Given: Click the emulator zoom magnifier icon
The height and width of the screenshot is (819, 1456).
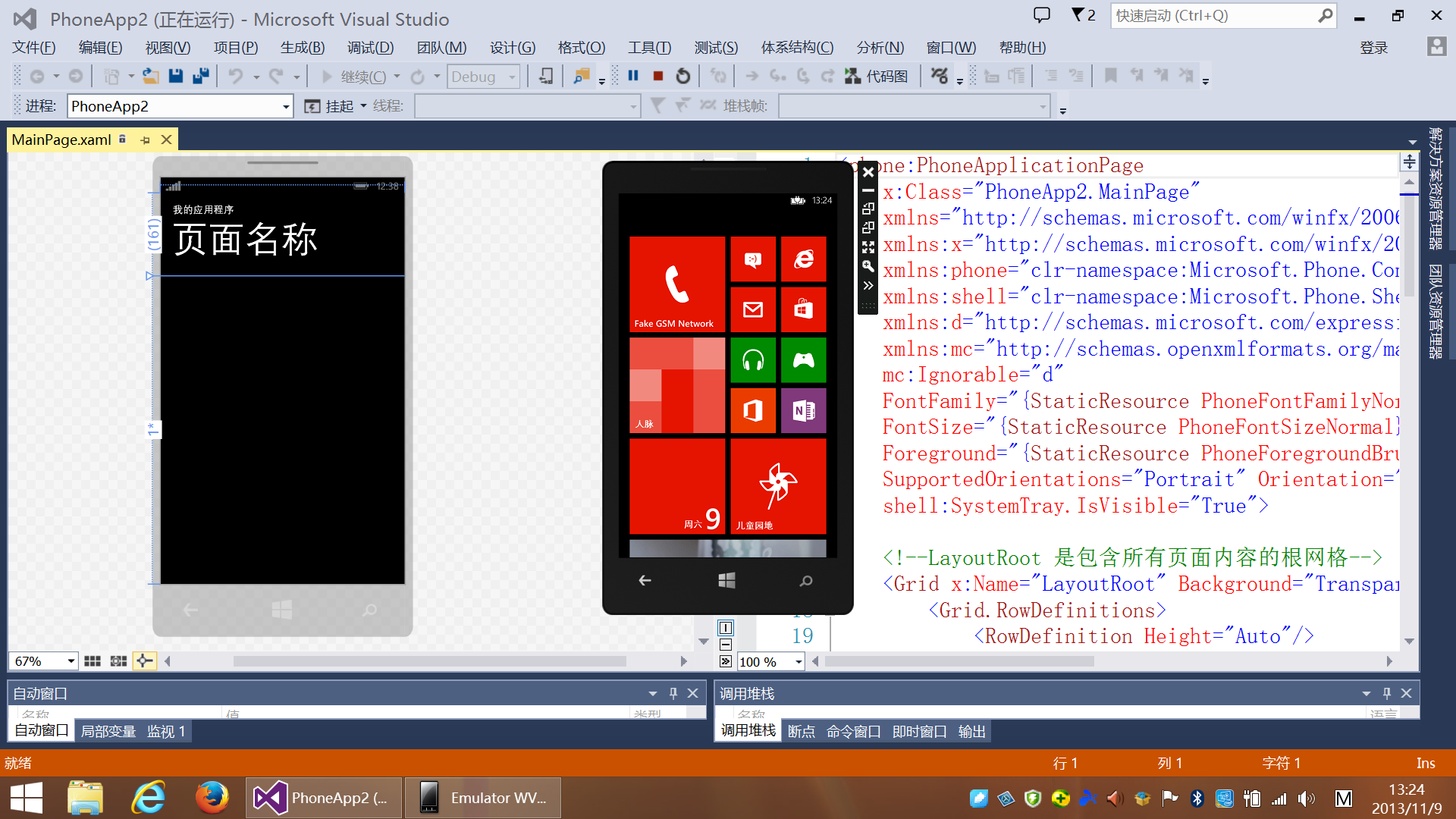Looking at the screenshot, I should pos(868,266).
